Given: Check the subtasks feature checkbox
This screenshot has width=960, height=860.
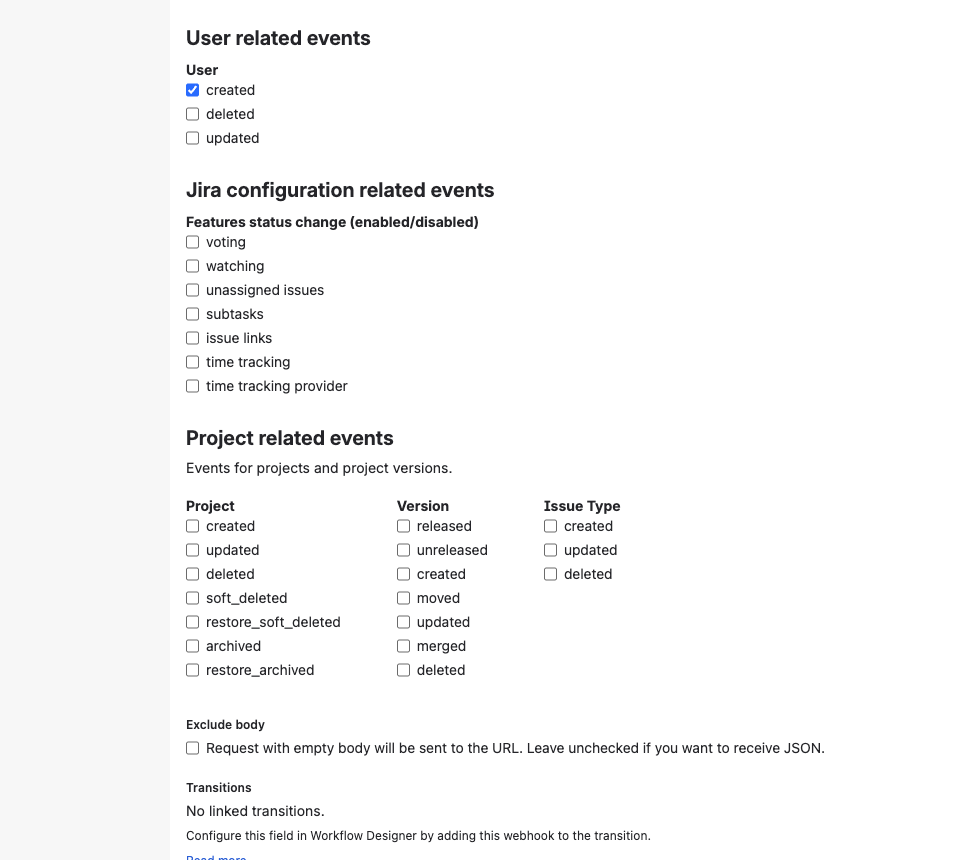Looking at the screenshot, I should point(192,314).
